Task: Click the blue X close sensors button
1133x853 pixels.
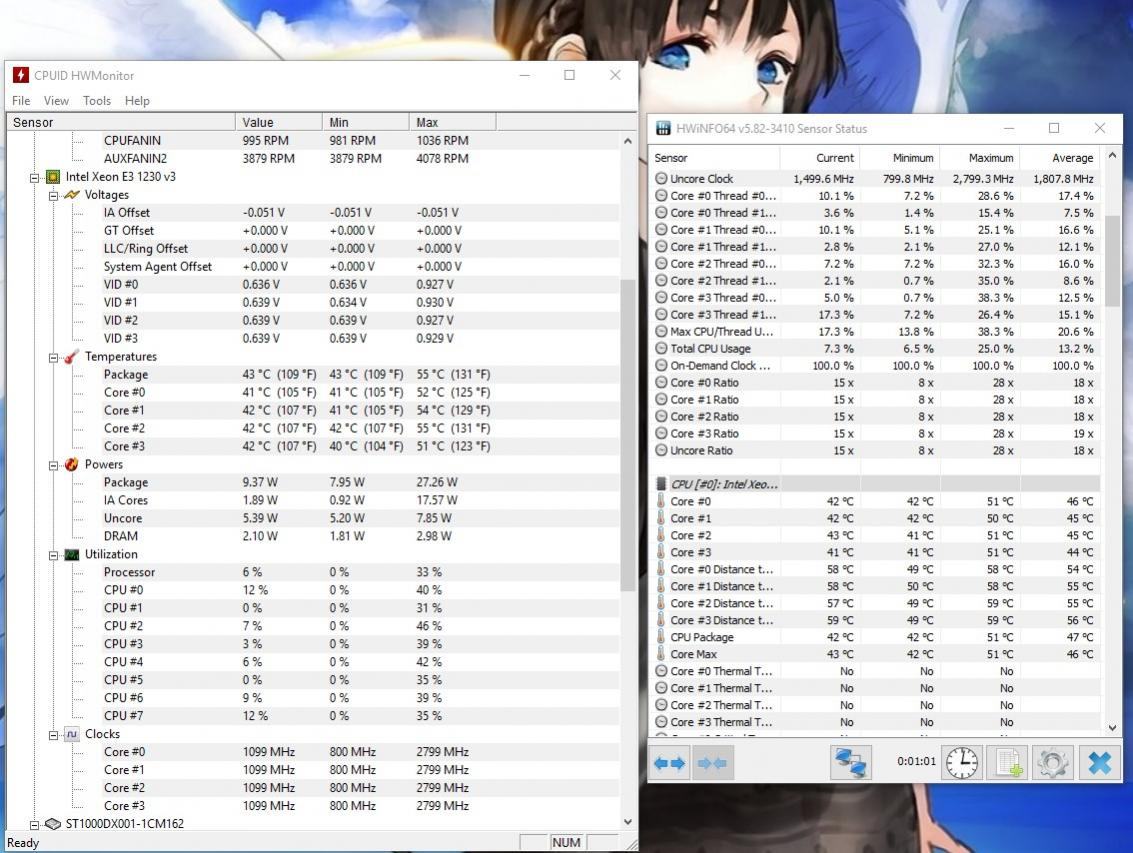Action: coord(1099,763)
